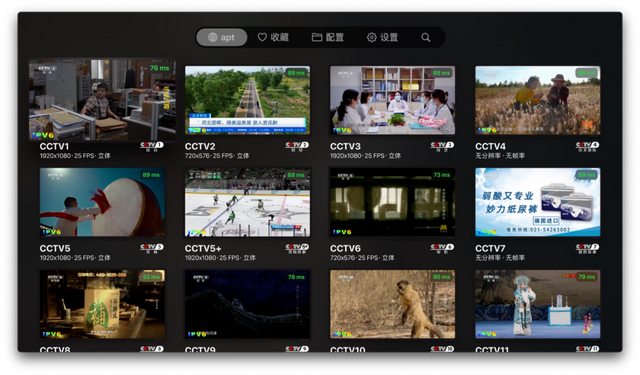Open the CCTV6 channel thumbnail
640x375 pixels.
pos(393,202)
